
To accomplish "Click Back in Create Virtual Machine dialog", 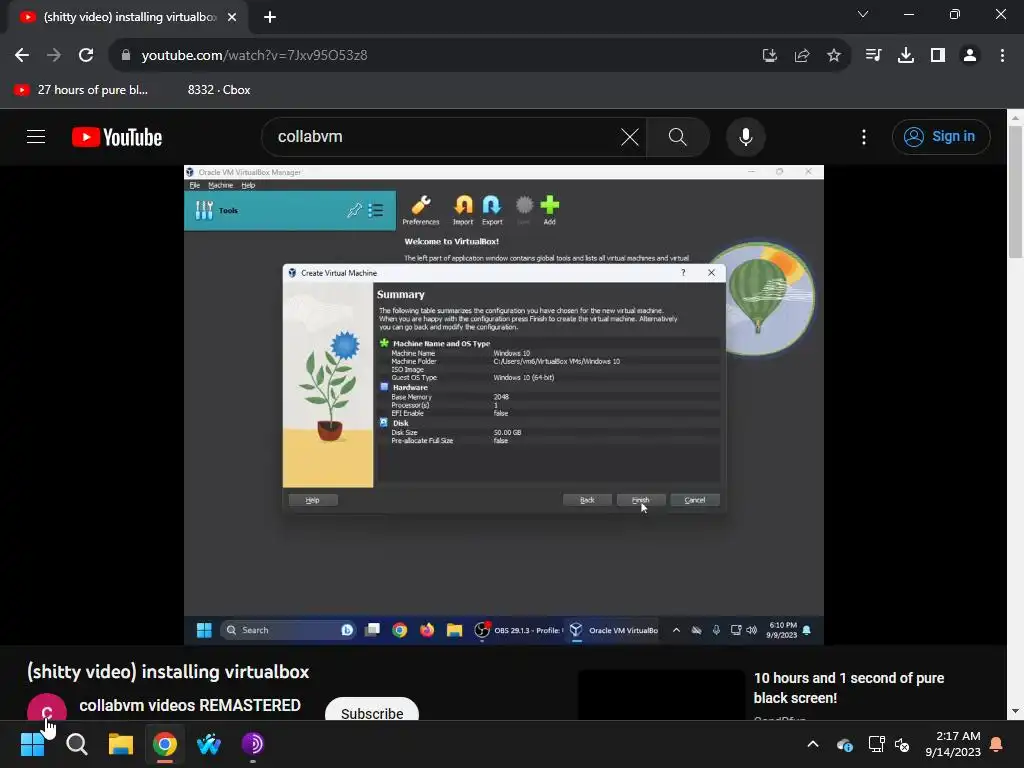I will click(587, 500).
